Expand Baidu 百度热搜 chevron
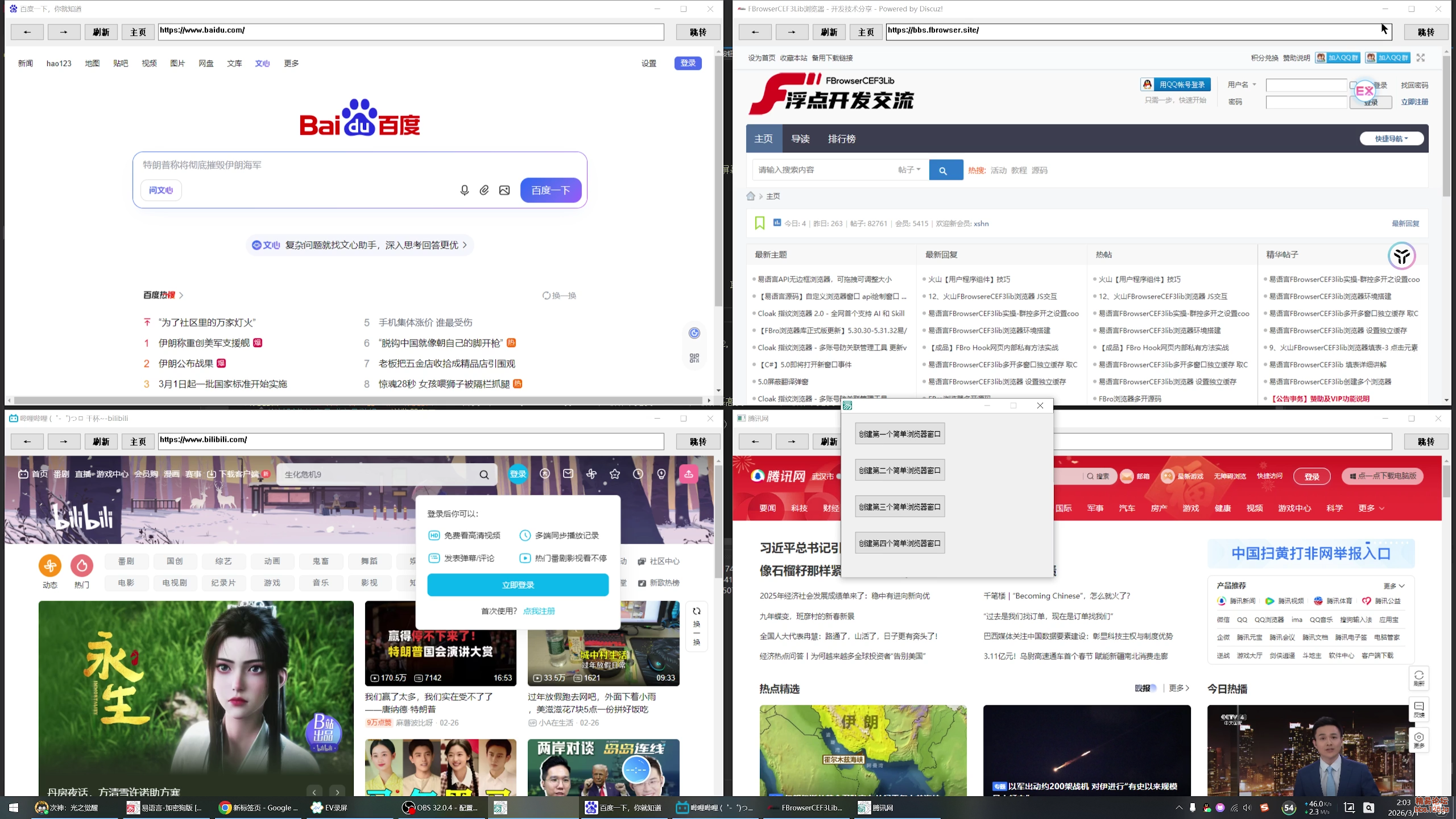The width and height of the screenshot is (1456, 819). (x=181, y=295)
